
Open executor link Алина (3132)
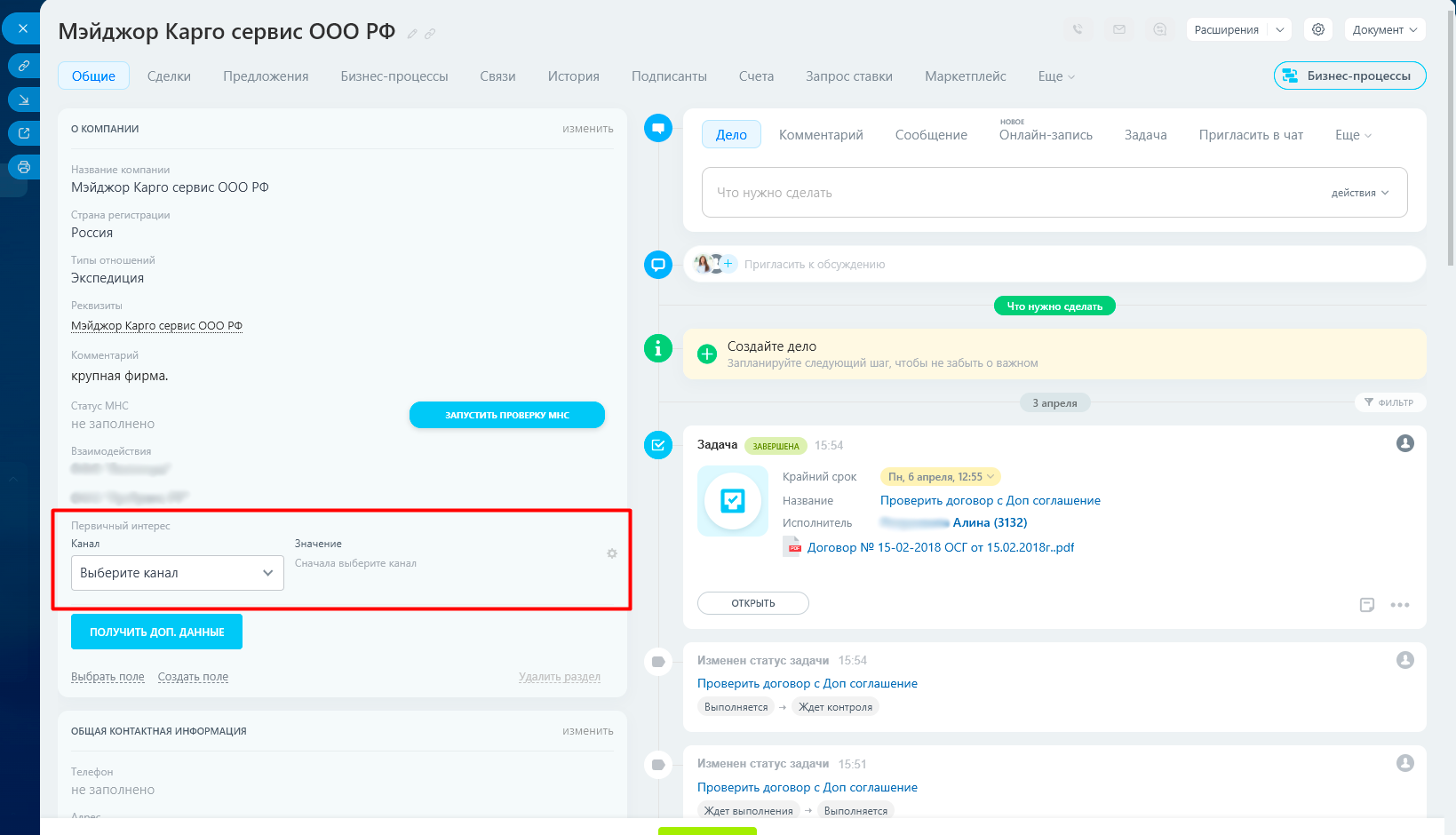[990, 523]
